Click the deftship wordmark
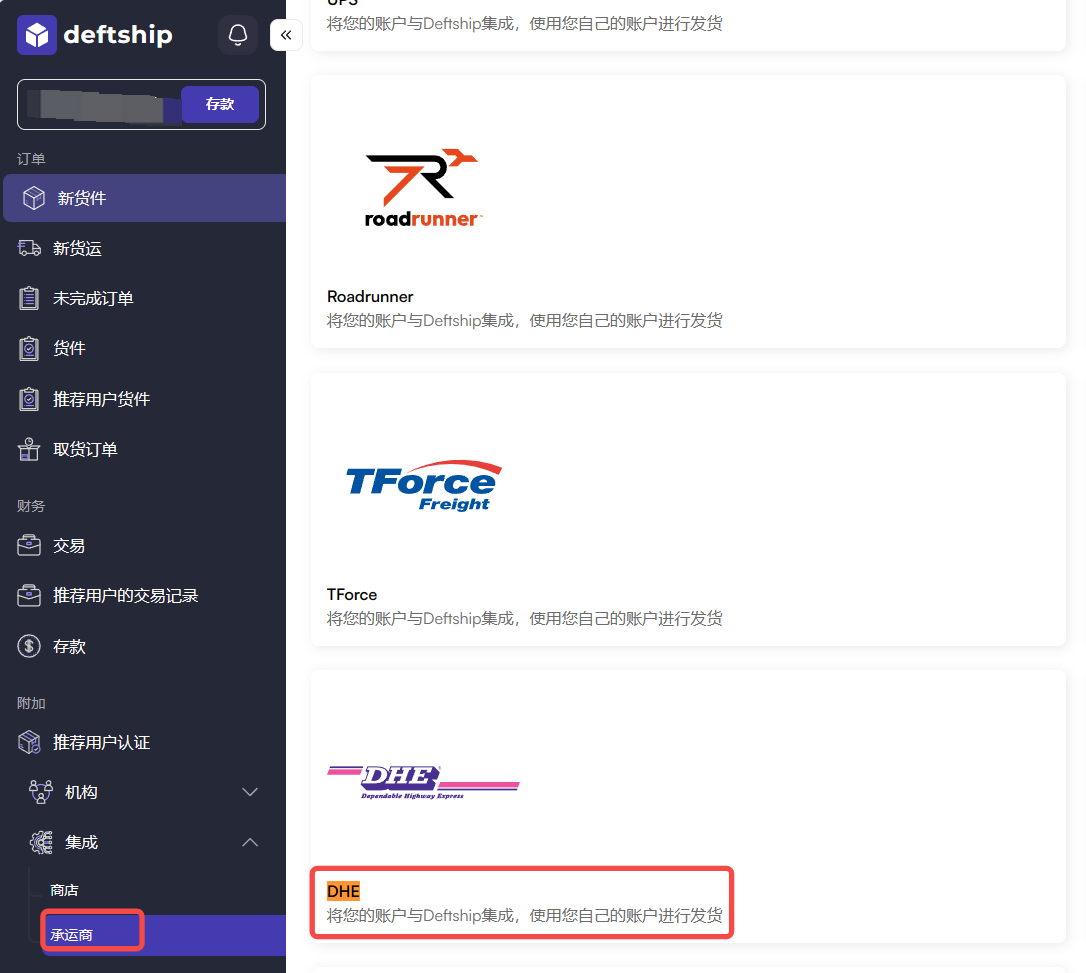This screenshot has height=973, width=1086. coord(118,35)
